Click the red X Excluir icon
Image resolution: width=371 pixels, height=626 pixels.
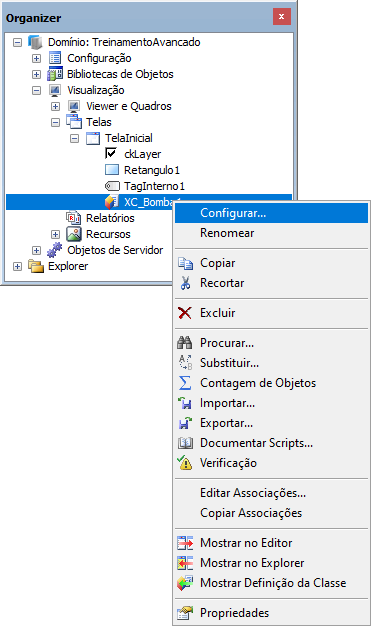[x=185, y=313]
